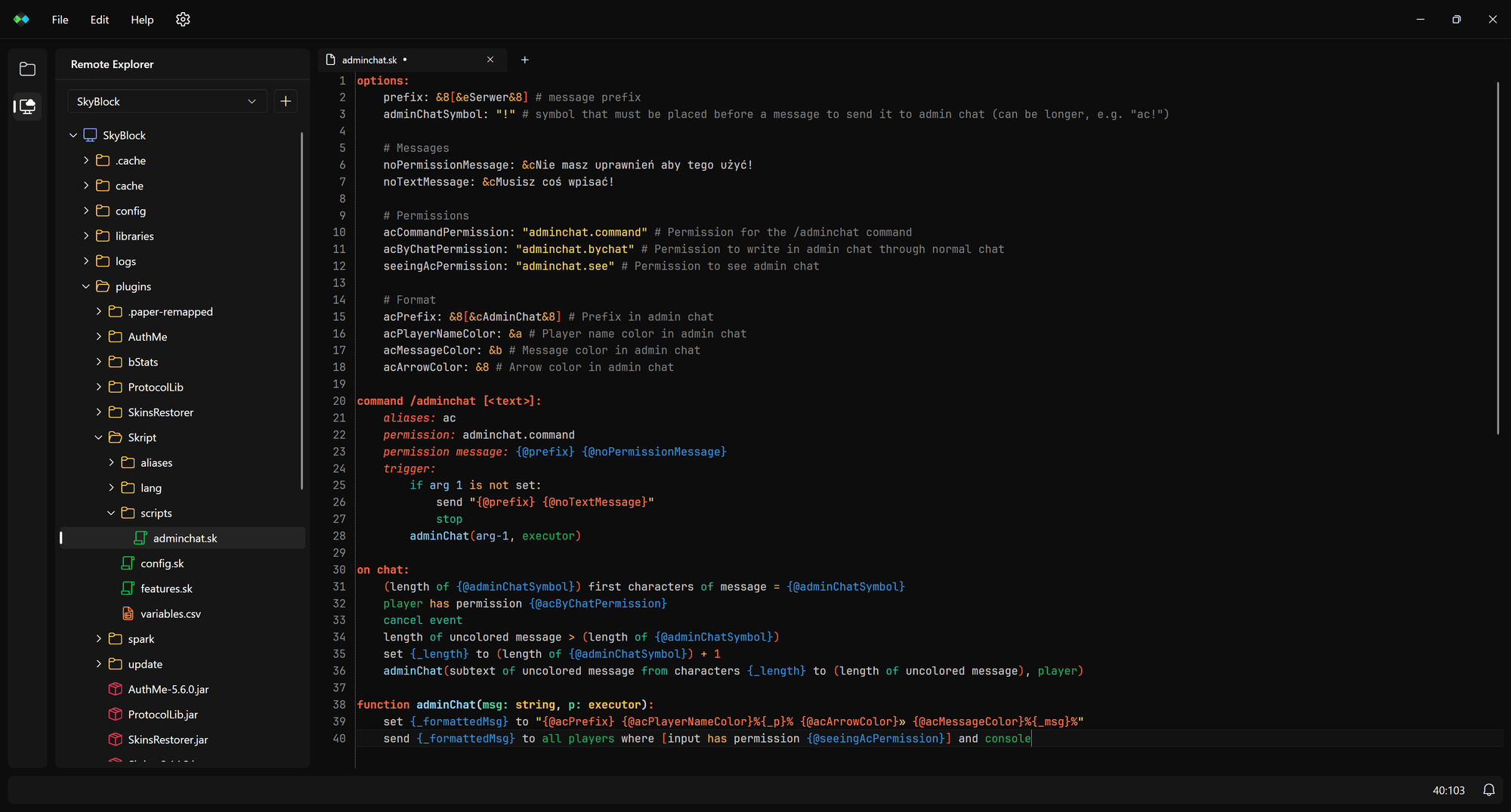Place cursor on line 20 command /adminchat

click(x=449, y=401)
